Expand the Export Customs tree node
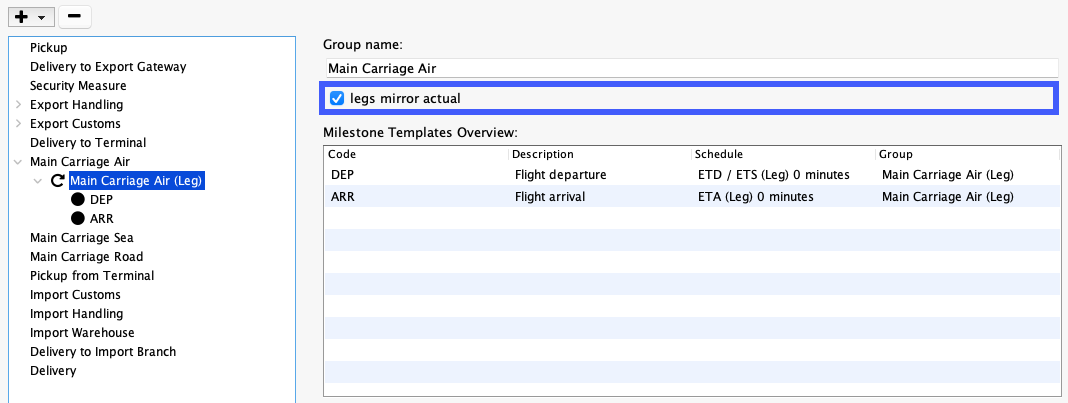1068x403 pixels. click(x=18, y=124)
